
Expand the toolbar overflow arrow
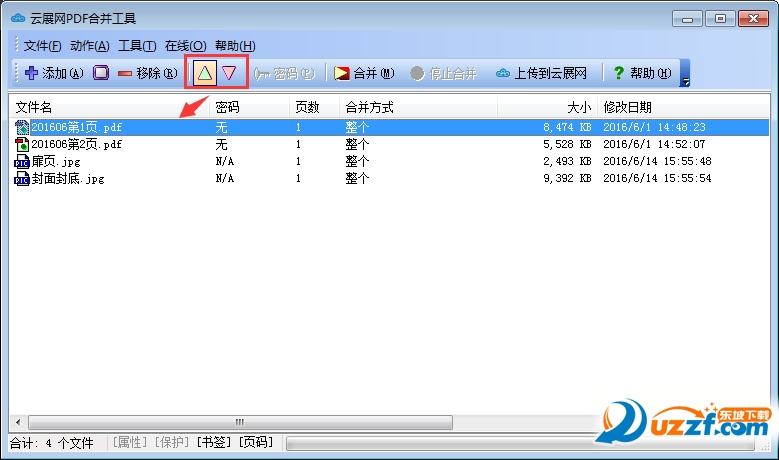685,73
